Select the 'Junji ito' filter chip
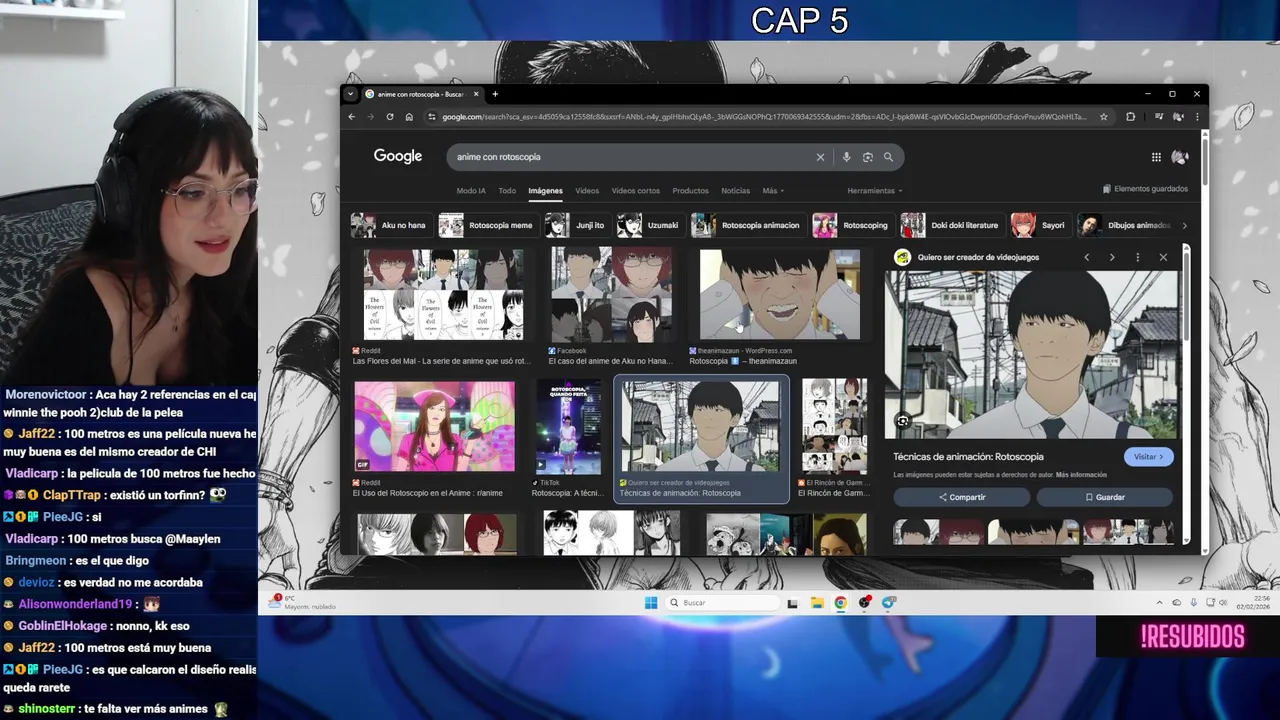The image size is (1280, 720). coord(577,225)
